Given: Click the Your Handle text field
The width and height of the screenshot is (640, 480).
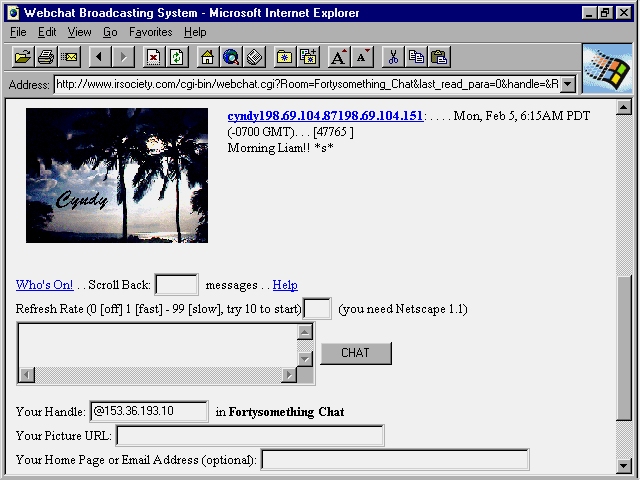Looking at the screenshot, I should 148,411.
